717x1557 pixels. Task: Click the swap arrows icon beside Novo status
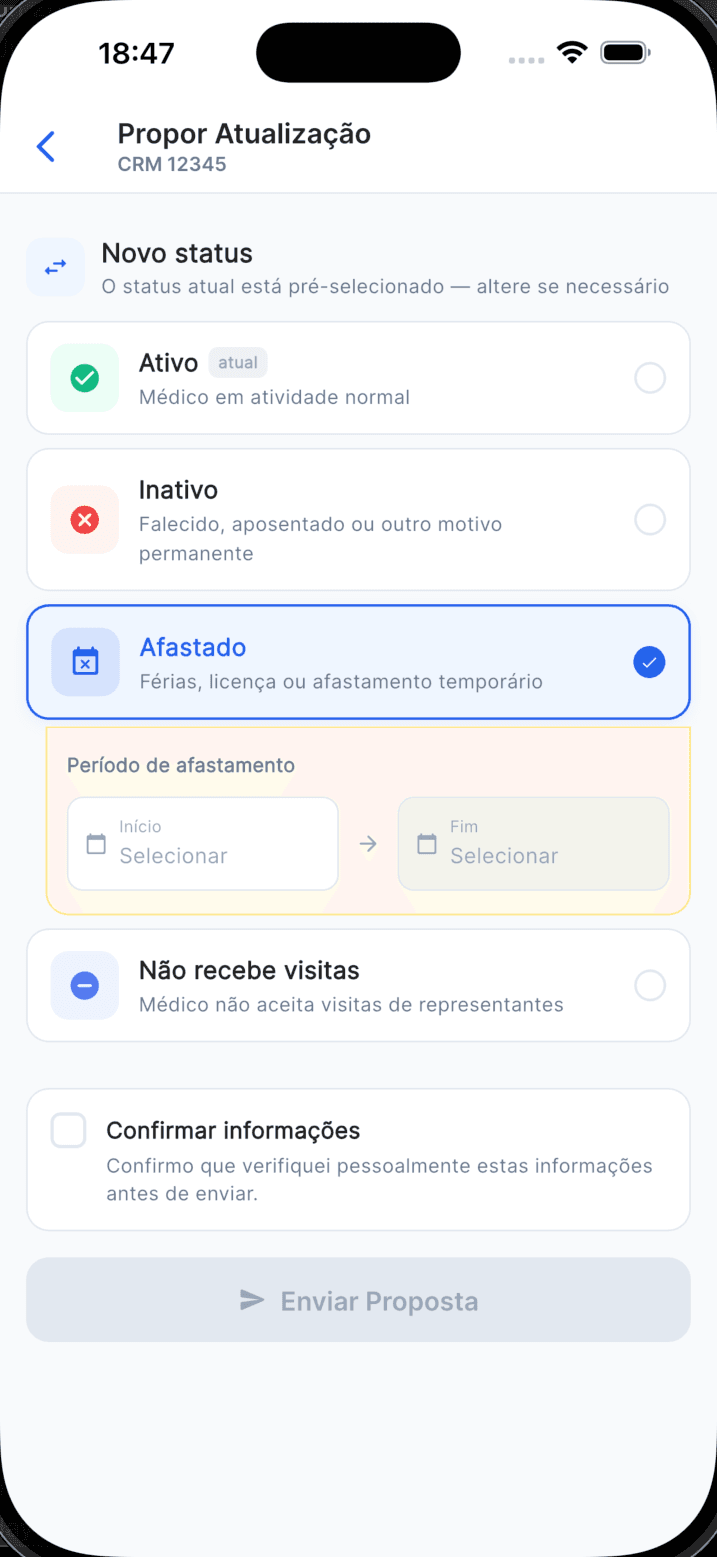tap(55, 267)
